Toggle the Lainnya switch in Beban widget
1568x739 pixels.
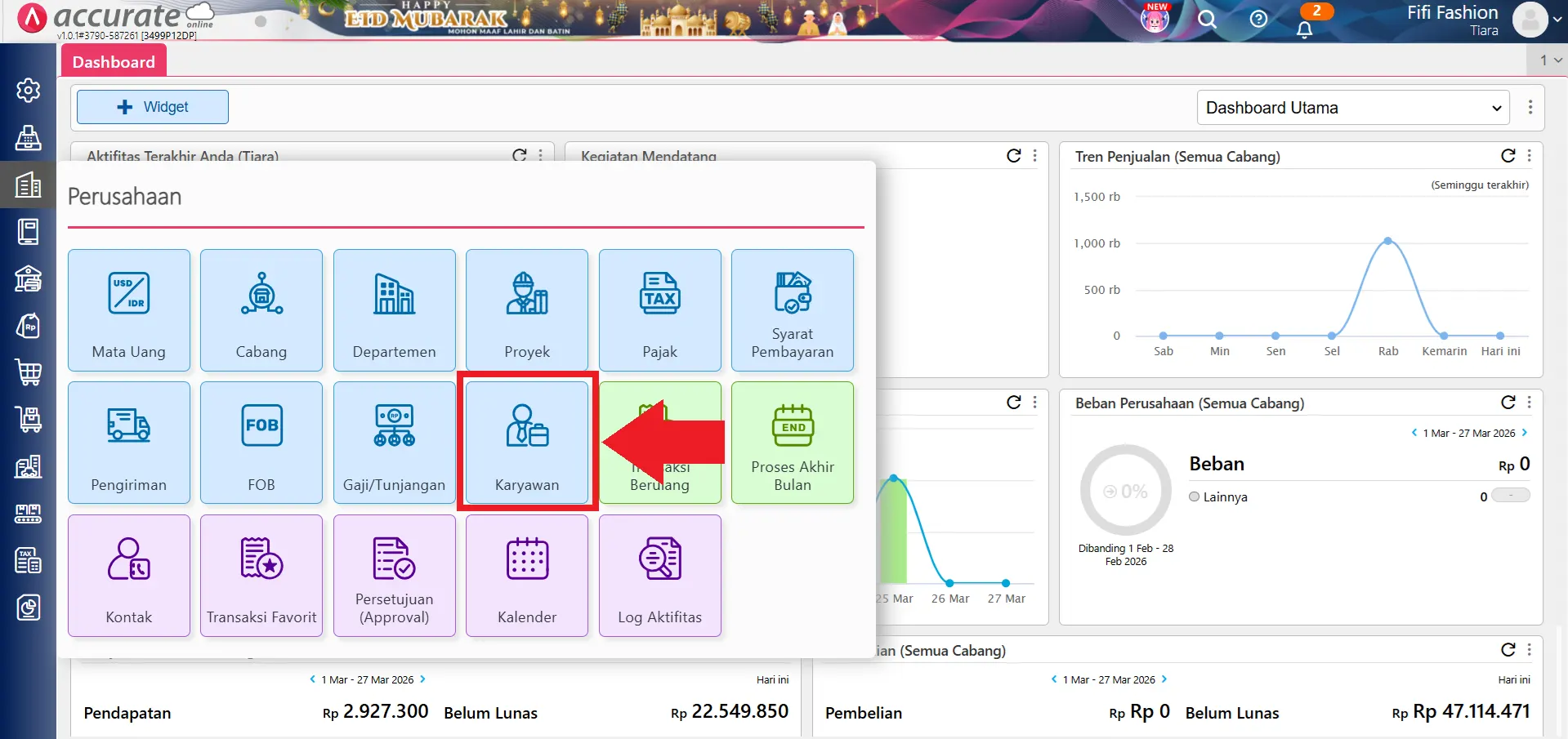1510,496
